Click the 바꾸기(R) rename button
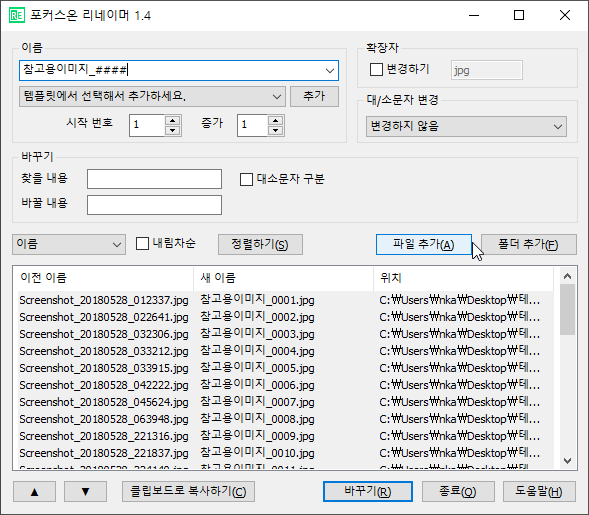This screenshot has width=589, height=515. tap(368, 492)
